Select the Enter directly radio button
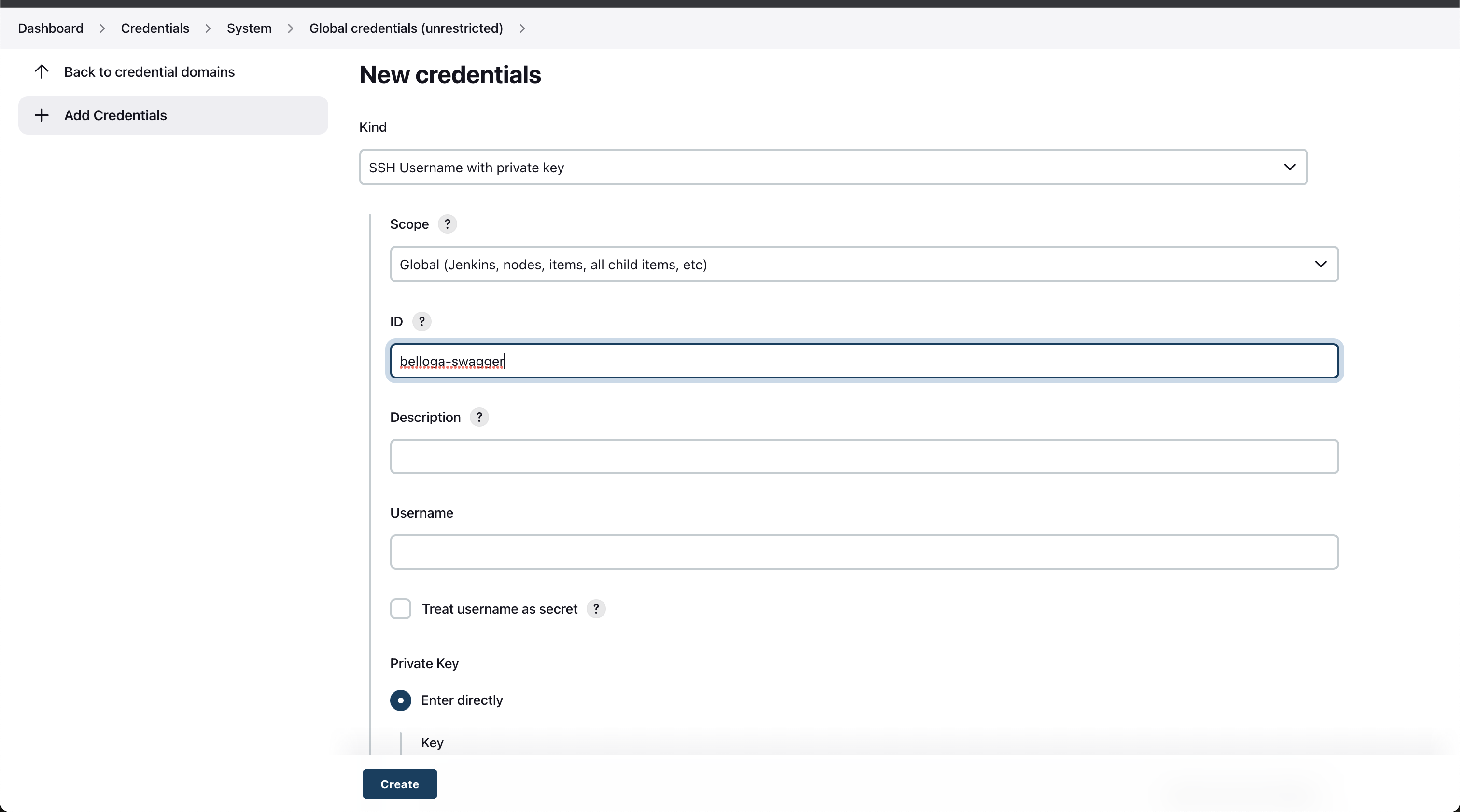Screen dimensions: 1460x812 point(401,700)
